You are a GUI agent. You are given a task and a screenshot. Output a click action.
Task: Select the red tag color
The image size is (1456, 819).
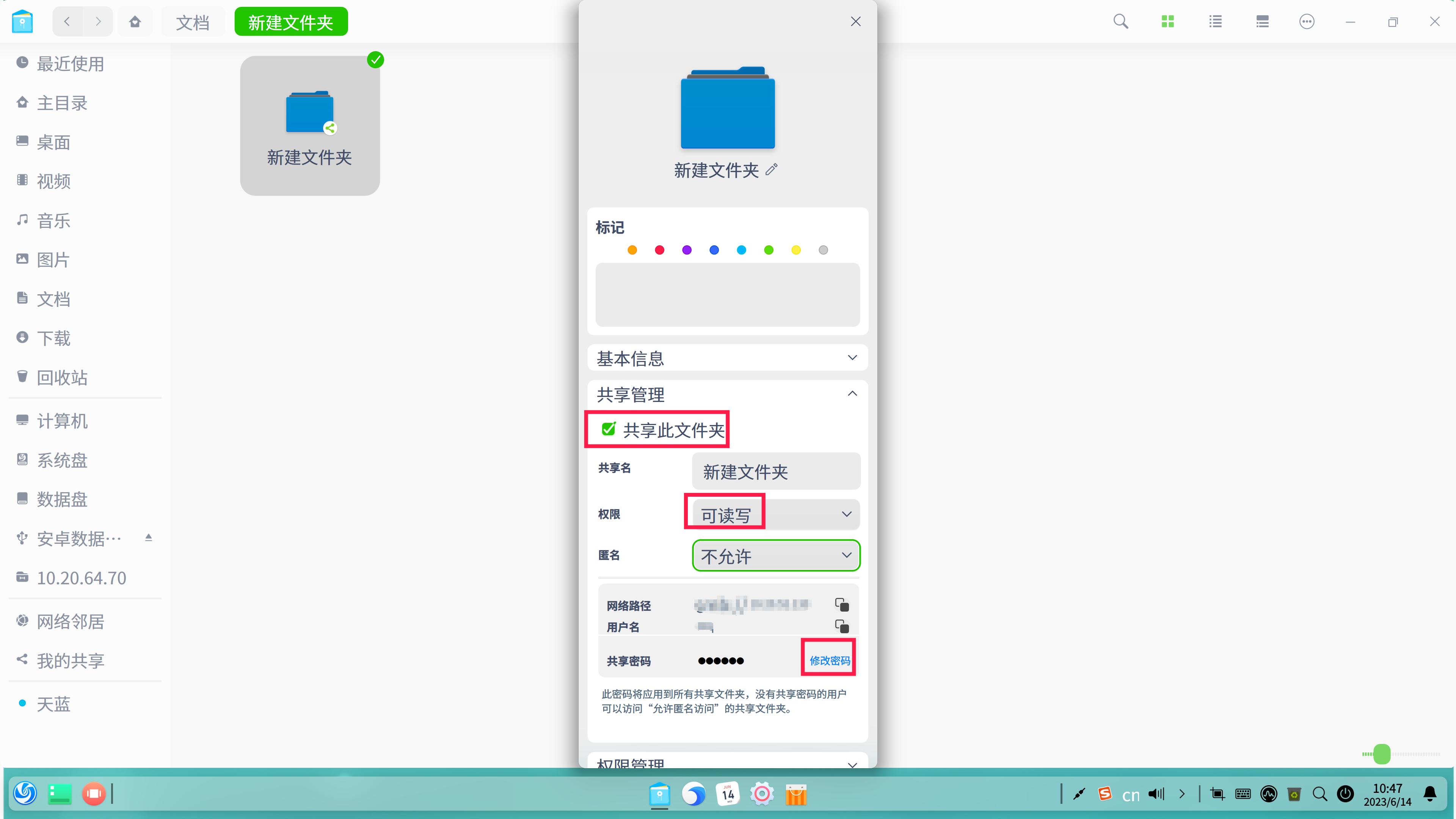pyautogui.click(x=660, y=250)
